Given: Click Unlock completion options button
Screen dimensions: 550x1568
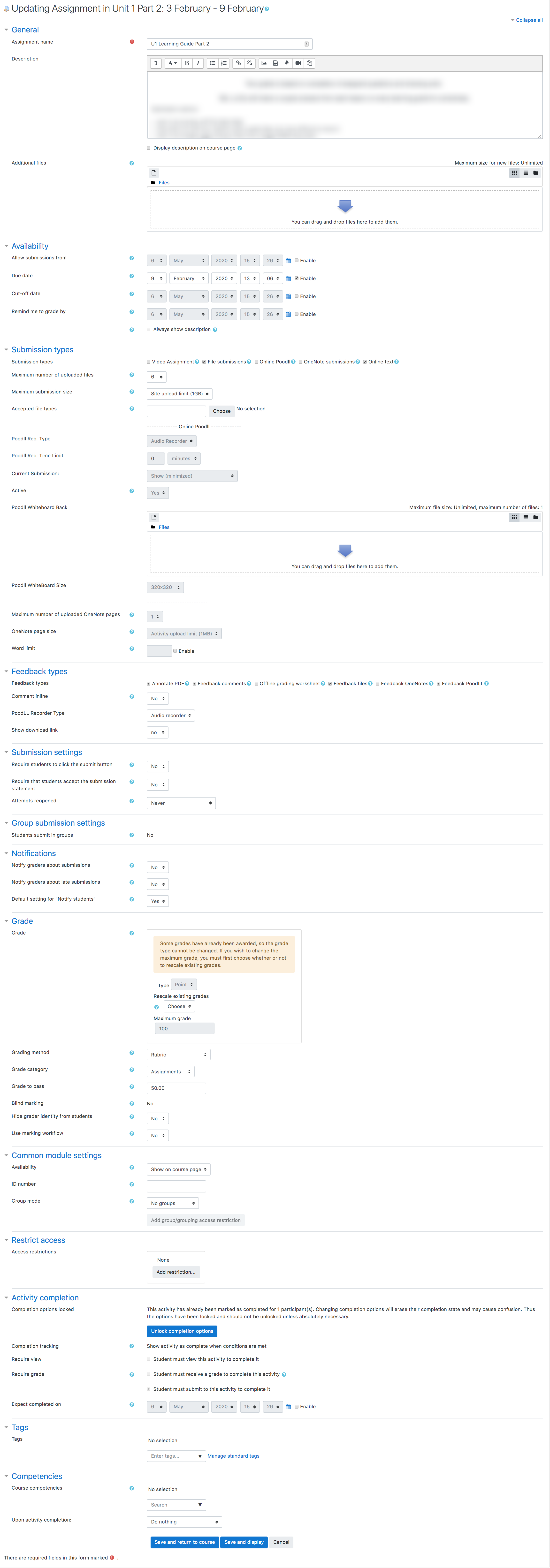Looking at the screenshot, I should 182,1331.
